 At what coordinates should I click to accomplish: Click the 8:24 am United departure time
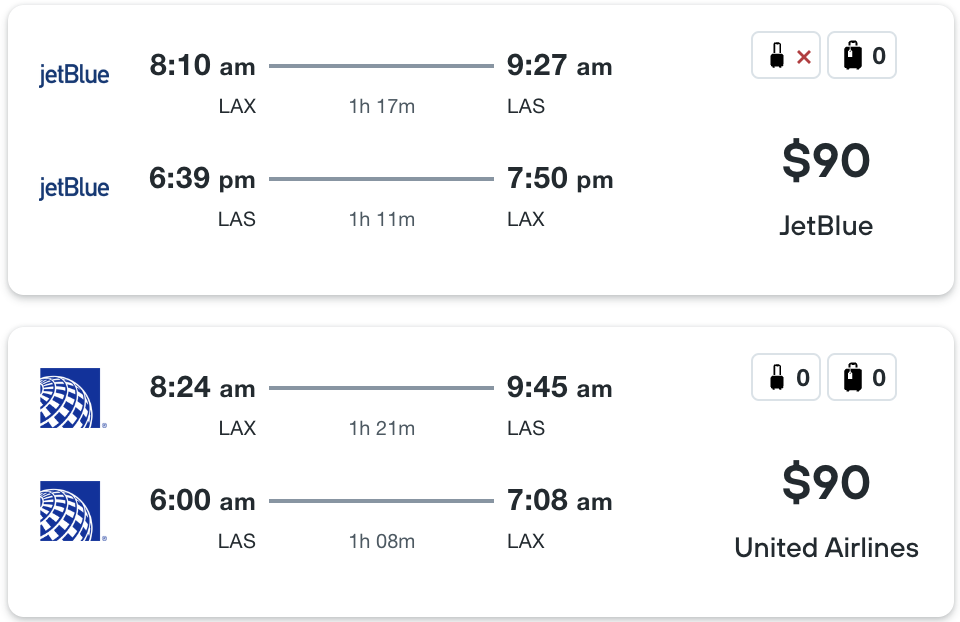click(x=202, y=388)
